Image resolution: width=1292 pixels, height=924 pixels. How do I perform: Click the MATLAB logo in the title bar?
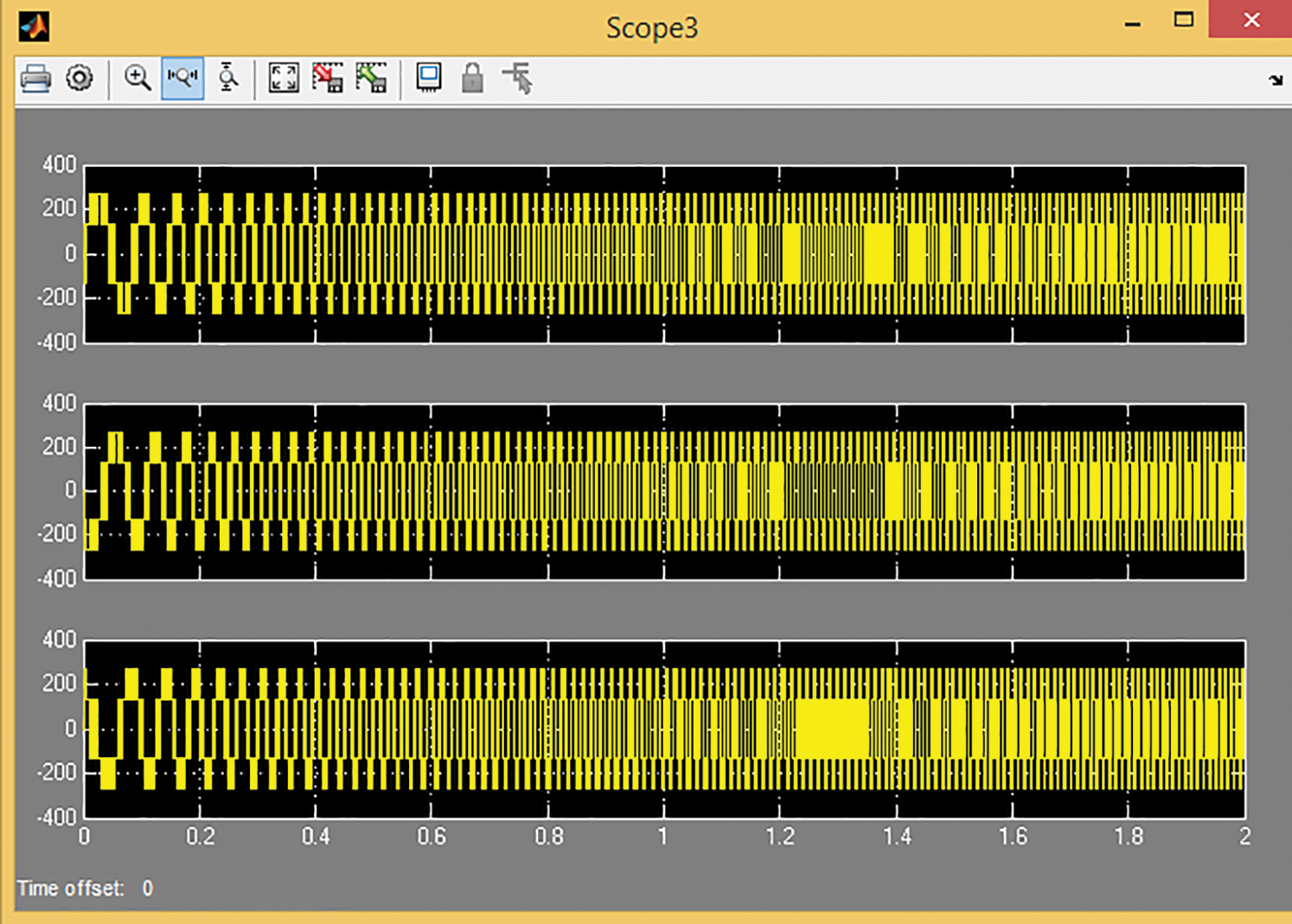(x=34, y=26)
